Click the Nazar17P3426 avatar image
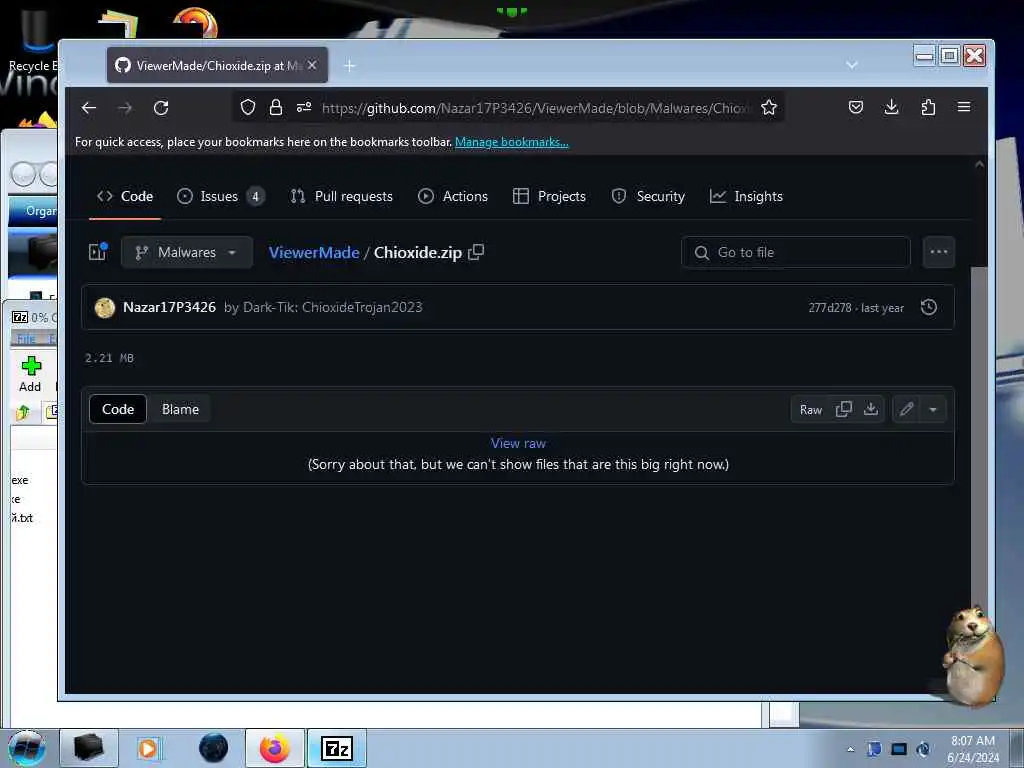This screenshot has width=1024, height=768. [x=104, y=308]
